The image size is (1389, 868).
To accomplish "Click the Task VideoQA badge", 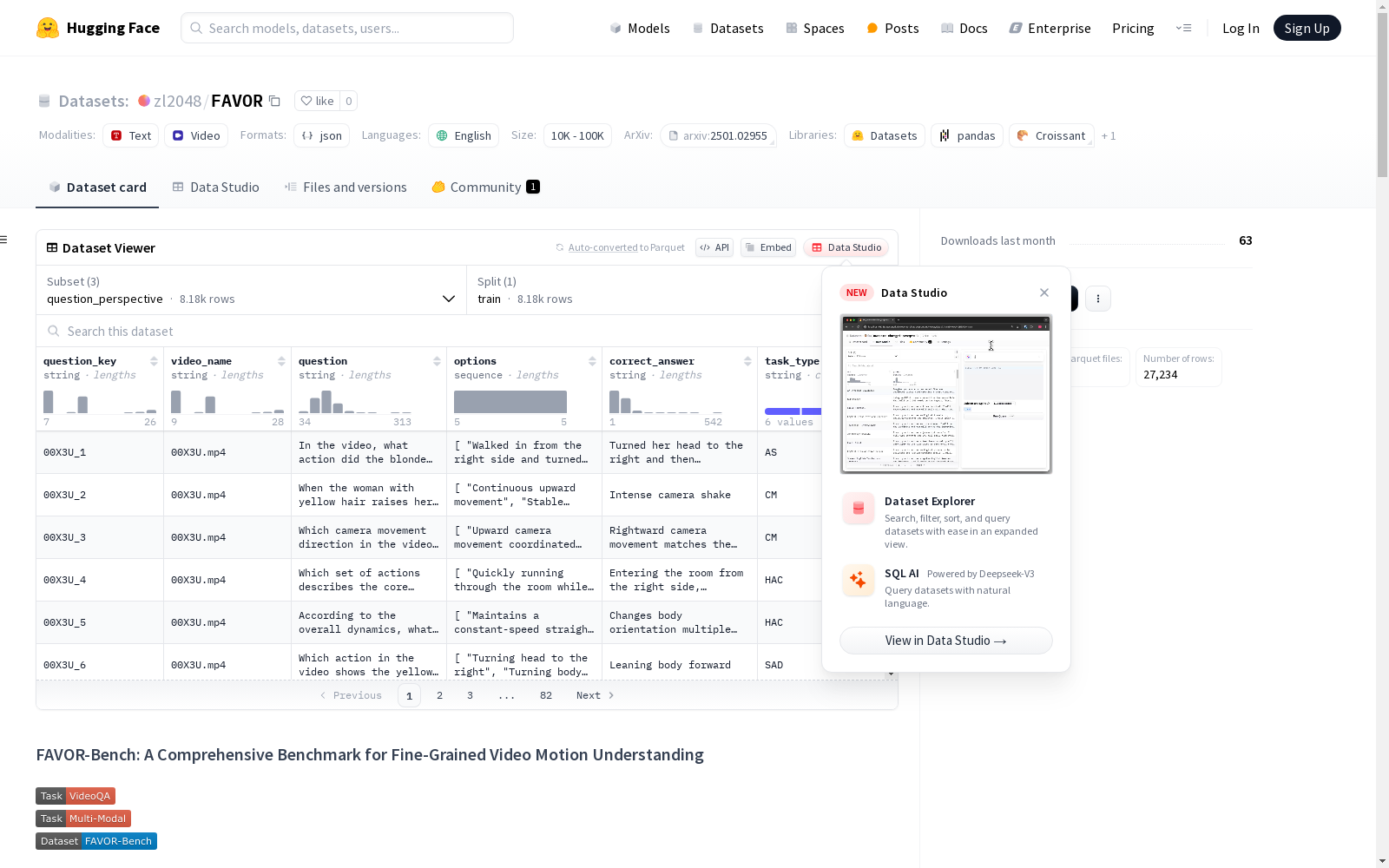I will [76, 796].
